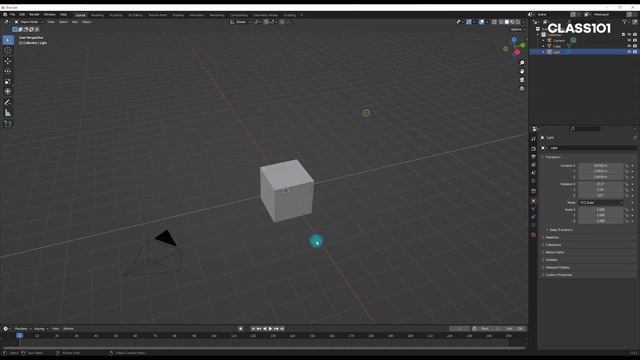Image resolution: width=640 pixels, height=360 pixels.
Task: Click the red X axis gizmo ball
Action: click(517, 52)
